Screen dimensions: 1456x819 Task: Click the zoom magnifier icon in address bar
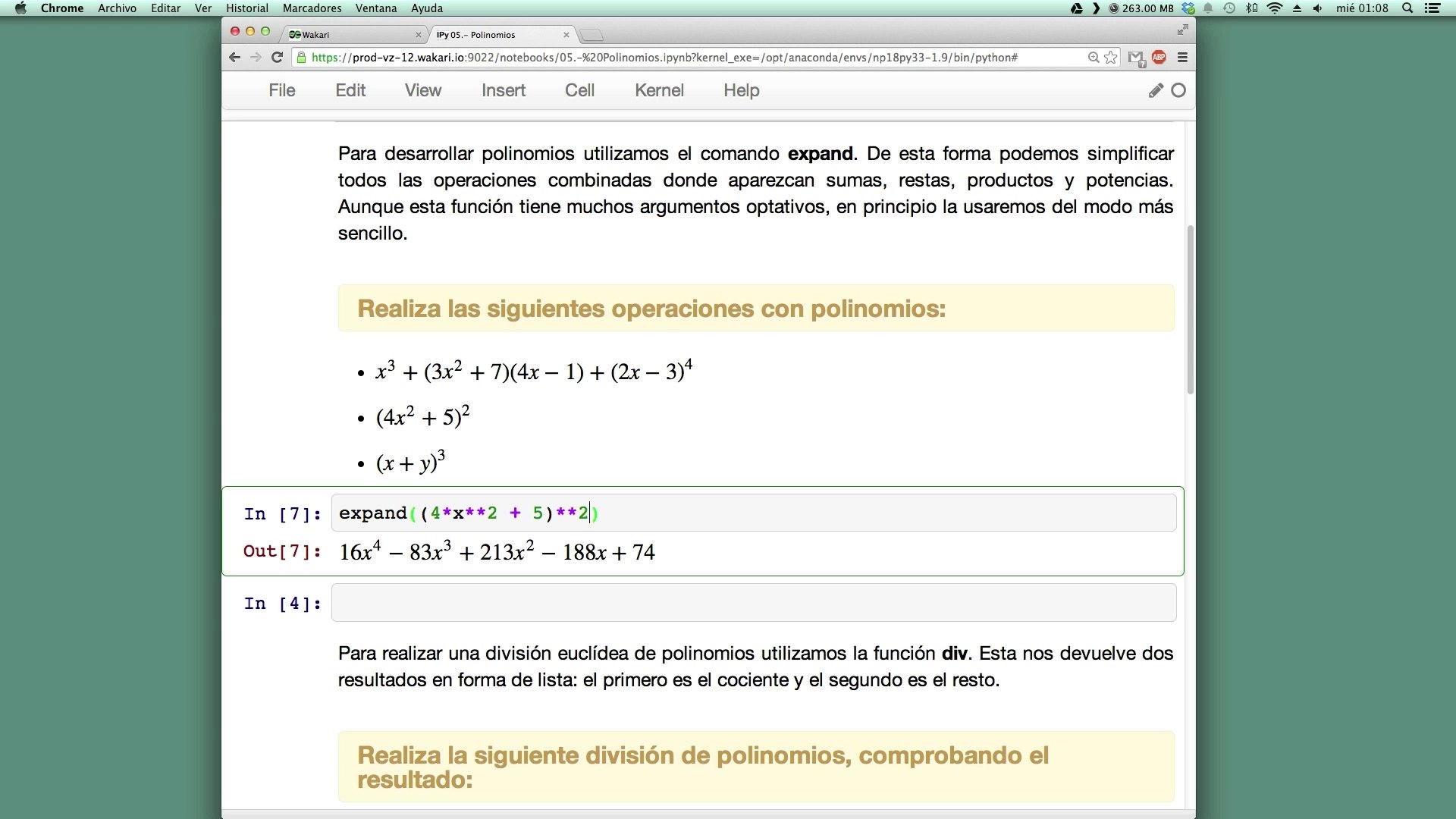click(x=1094, y=58)
